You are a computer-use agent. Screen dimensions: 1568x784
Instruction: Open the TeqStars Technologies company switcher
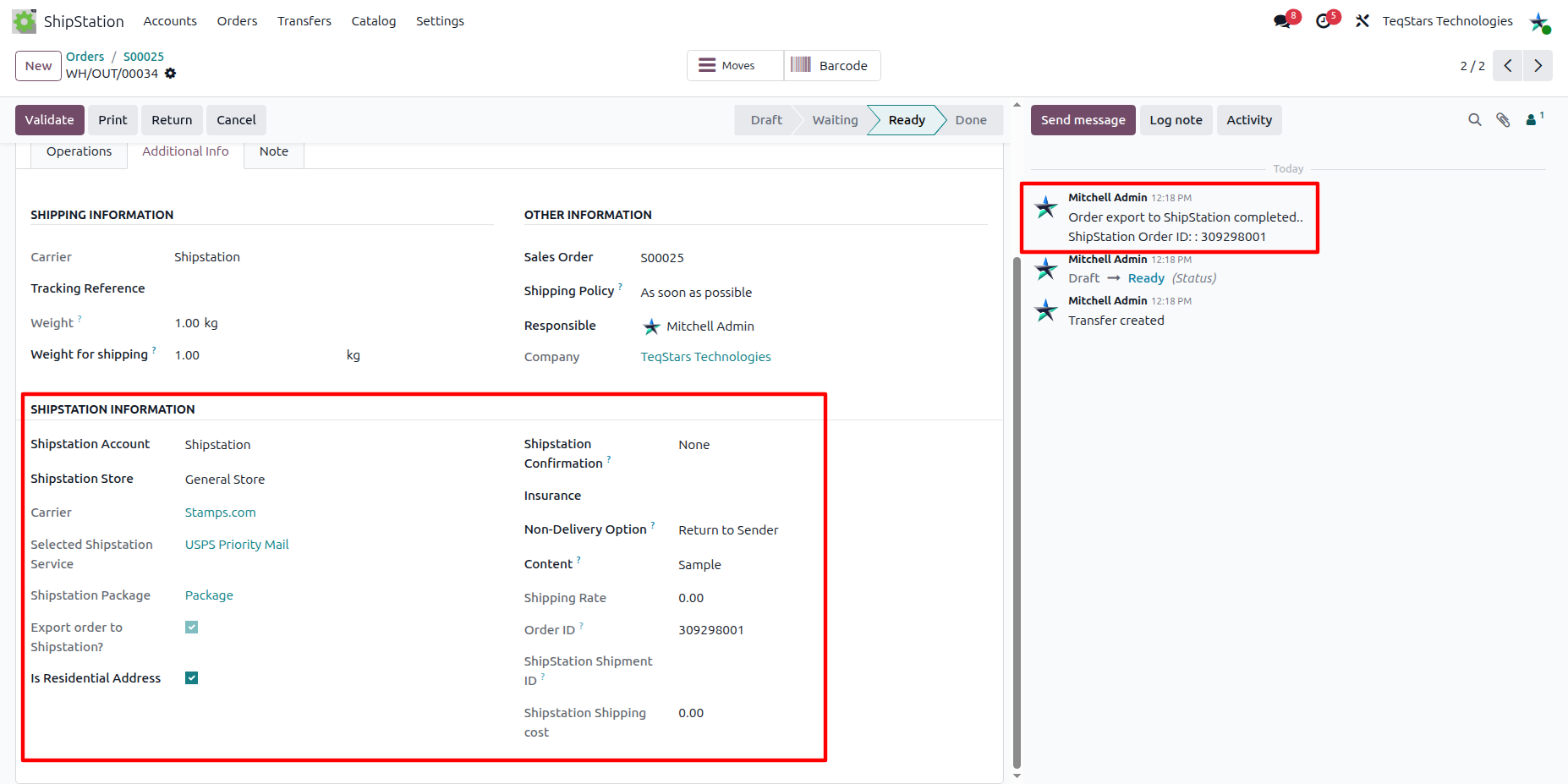[1447, 21]
